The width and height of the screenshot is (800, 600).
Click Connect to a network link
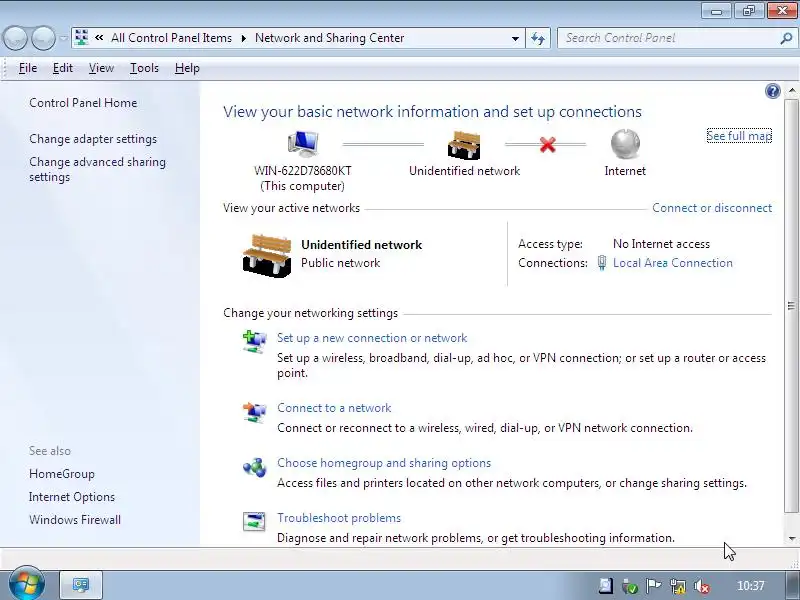(334, 408)
